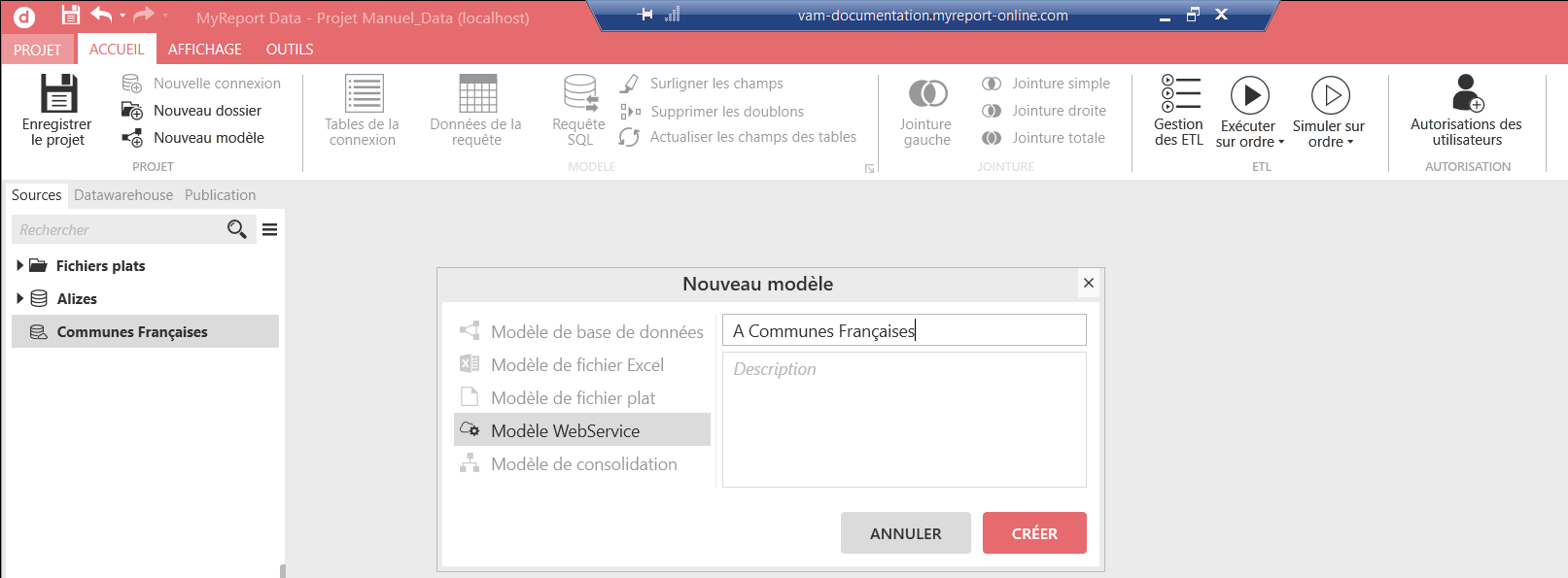Click Nouveau modèle in ribbon

[x=208, y=138]
